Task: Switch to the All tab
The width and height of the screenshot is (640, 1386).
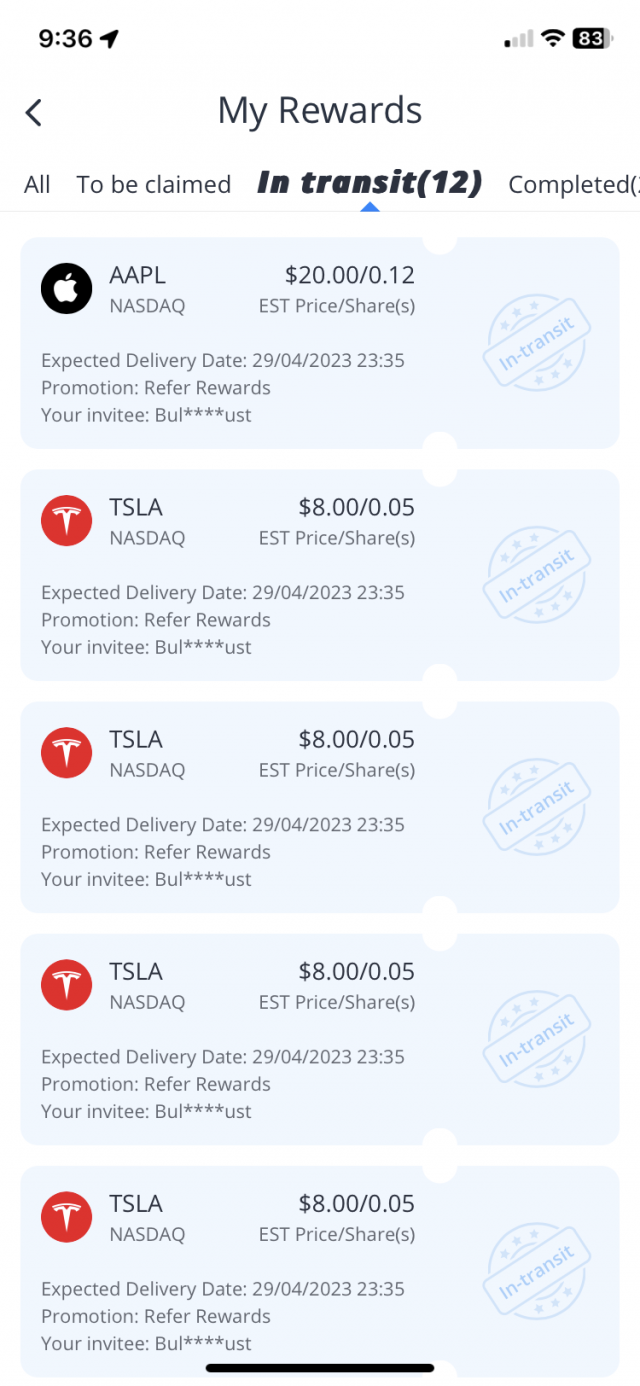Action: point(38,185)
